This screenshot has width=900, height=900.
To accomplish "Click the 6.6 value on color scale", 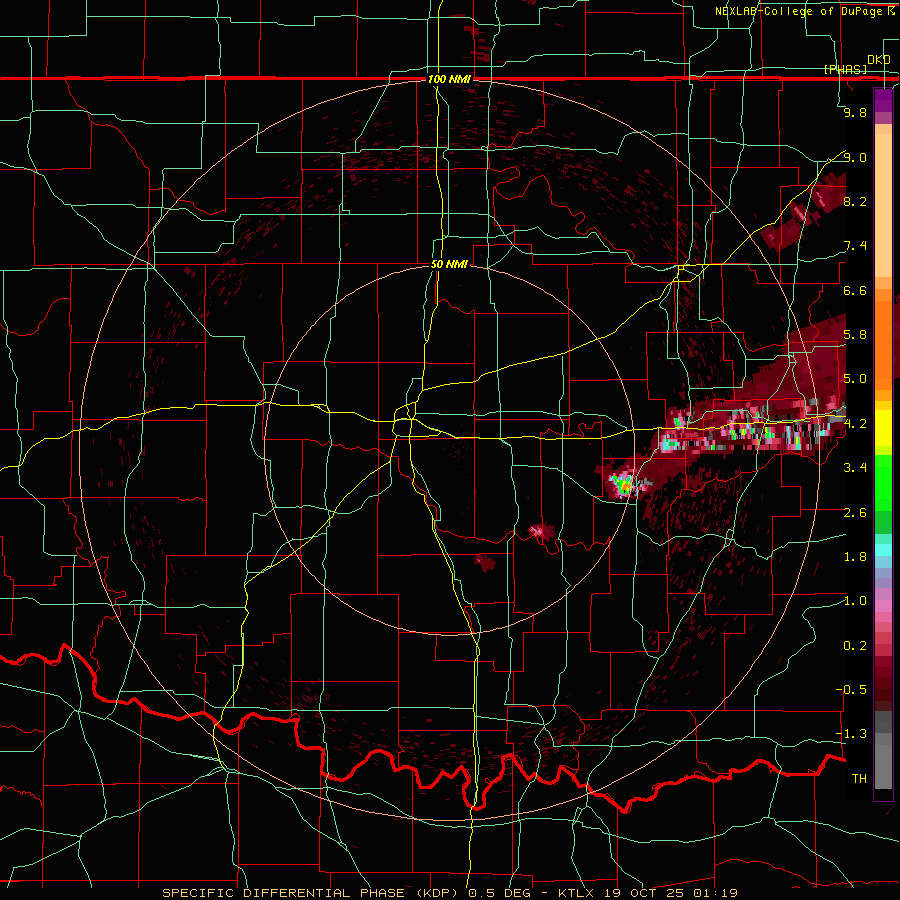I will 855,290.
